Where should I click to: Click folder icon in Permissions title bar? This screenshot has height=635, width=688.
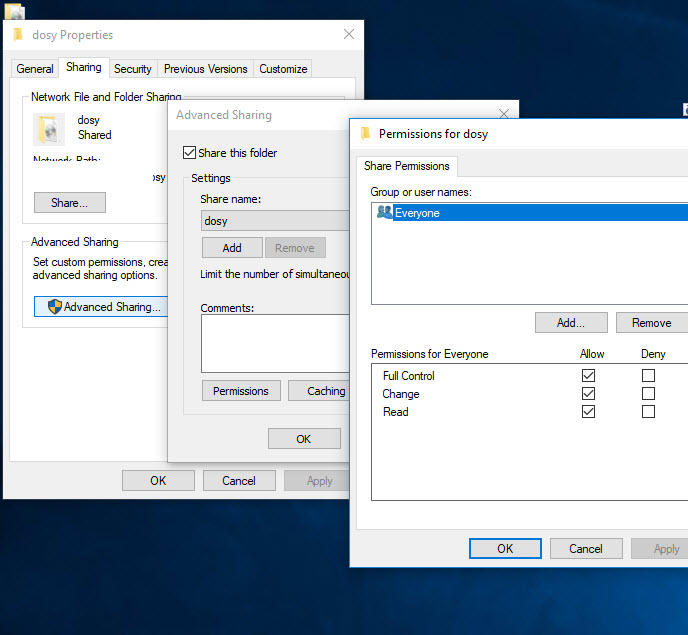[x=366, y=134]
